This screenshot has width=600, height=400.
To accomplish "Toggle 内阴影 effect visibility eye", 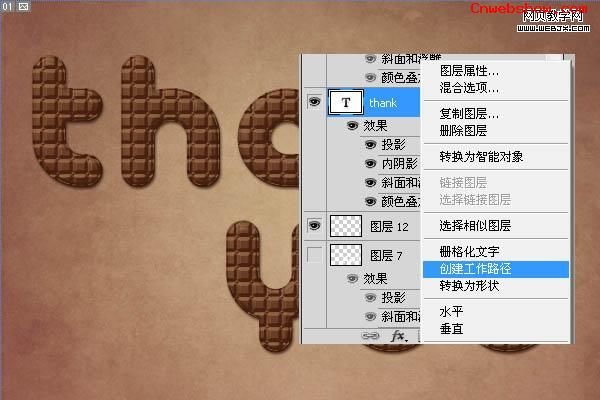I will click(370, 164).
